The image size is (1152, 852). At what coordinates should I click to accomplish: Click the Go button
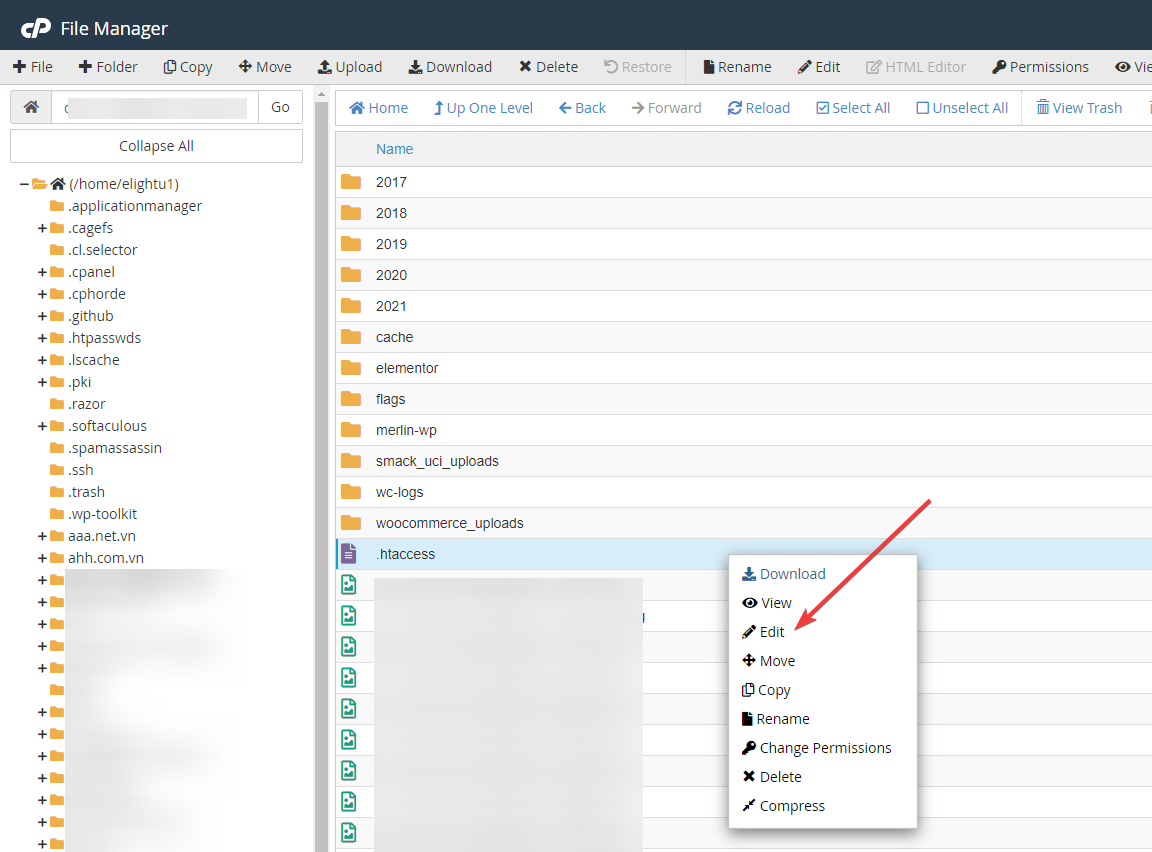pos(281,107)
